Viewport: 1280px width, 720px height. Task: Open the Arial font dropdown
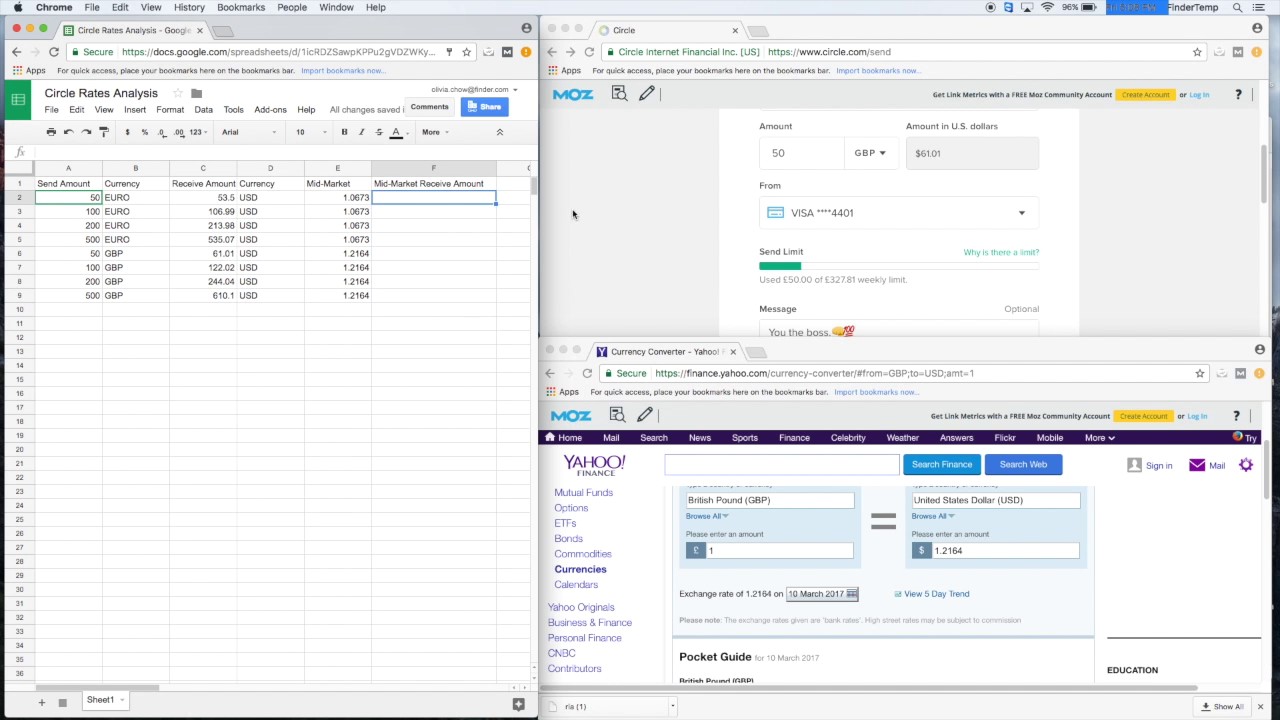249,132
